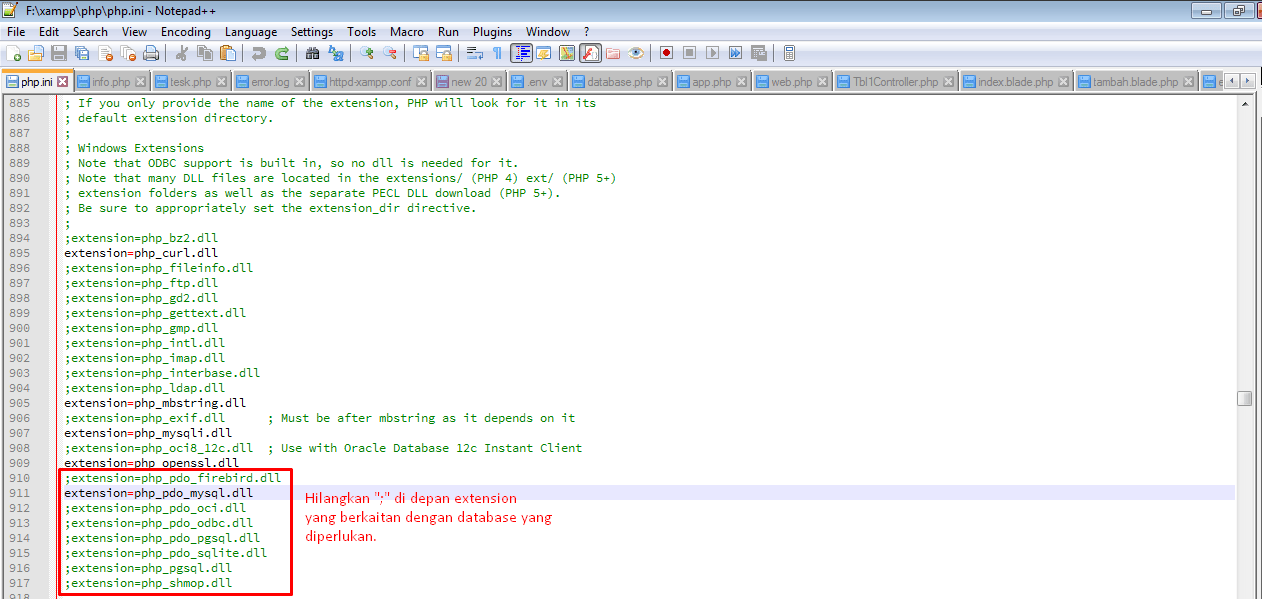This screenshot has width=1262, height=599.
Task: Click the Undo toolbar icon
Action: point(257,52)
